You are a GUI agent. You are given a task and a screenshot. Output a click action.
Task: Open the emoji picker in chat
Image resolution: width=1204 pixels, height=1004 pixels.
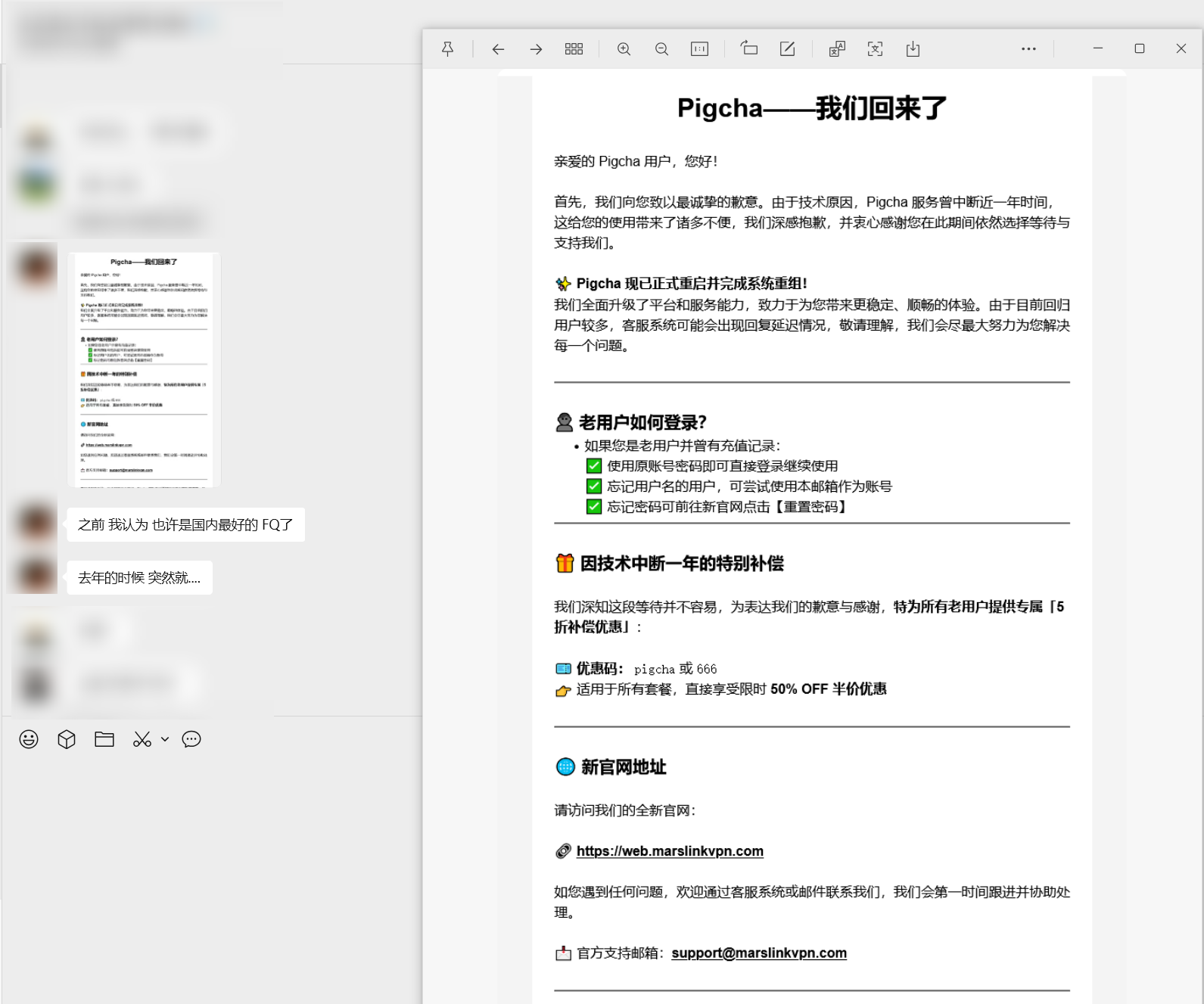tap(29, 739)
